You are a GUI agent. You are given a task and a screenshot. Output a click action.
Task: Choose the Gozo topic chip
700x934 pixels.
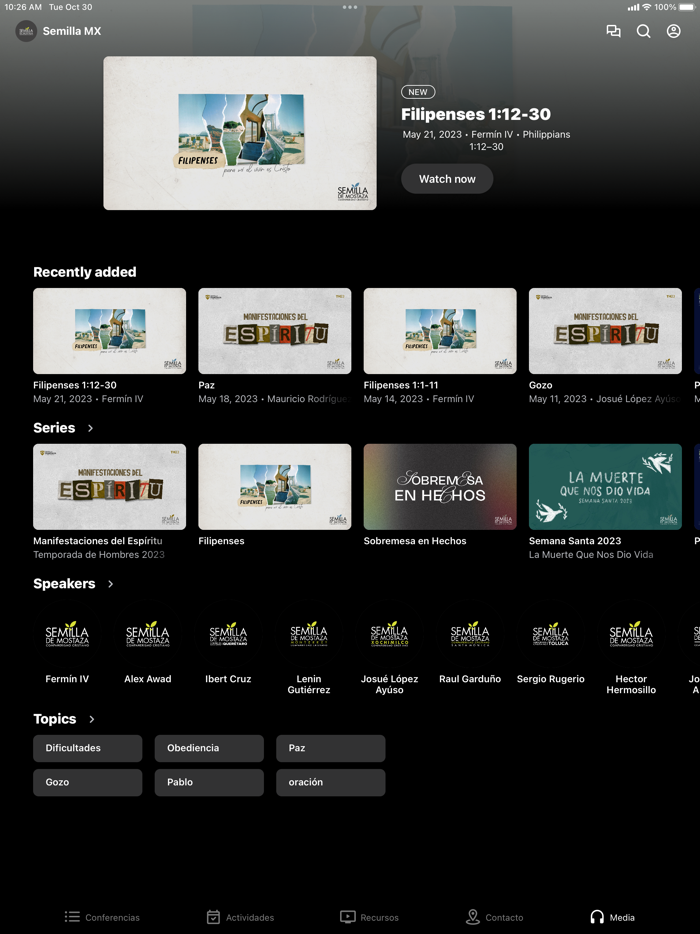click(x=88, y=782)
